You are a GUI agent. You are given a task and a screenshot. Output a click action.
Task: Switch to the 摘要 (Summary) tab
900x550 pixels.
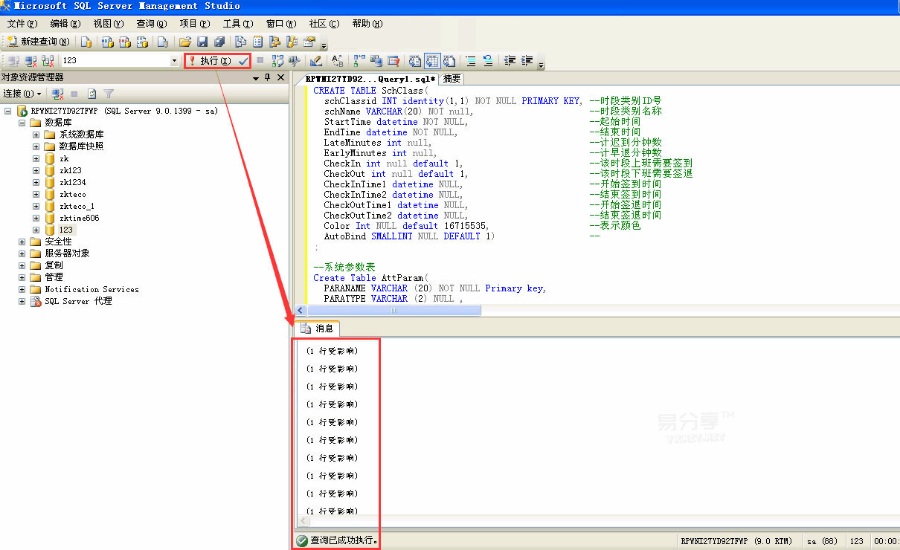pyautogui.click(x=452, y=79)
